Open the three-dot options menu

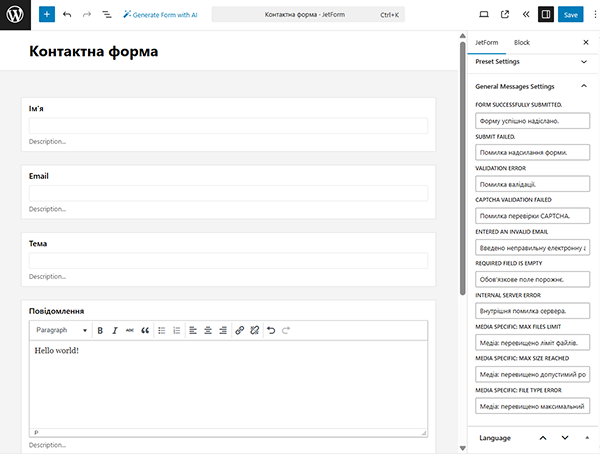(x=595, y=15)
